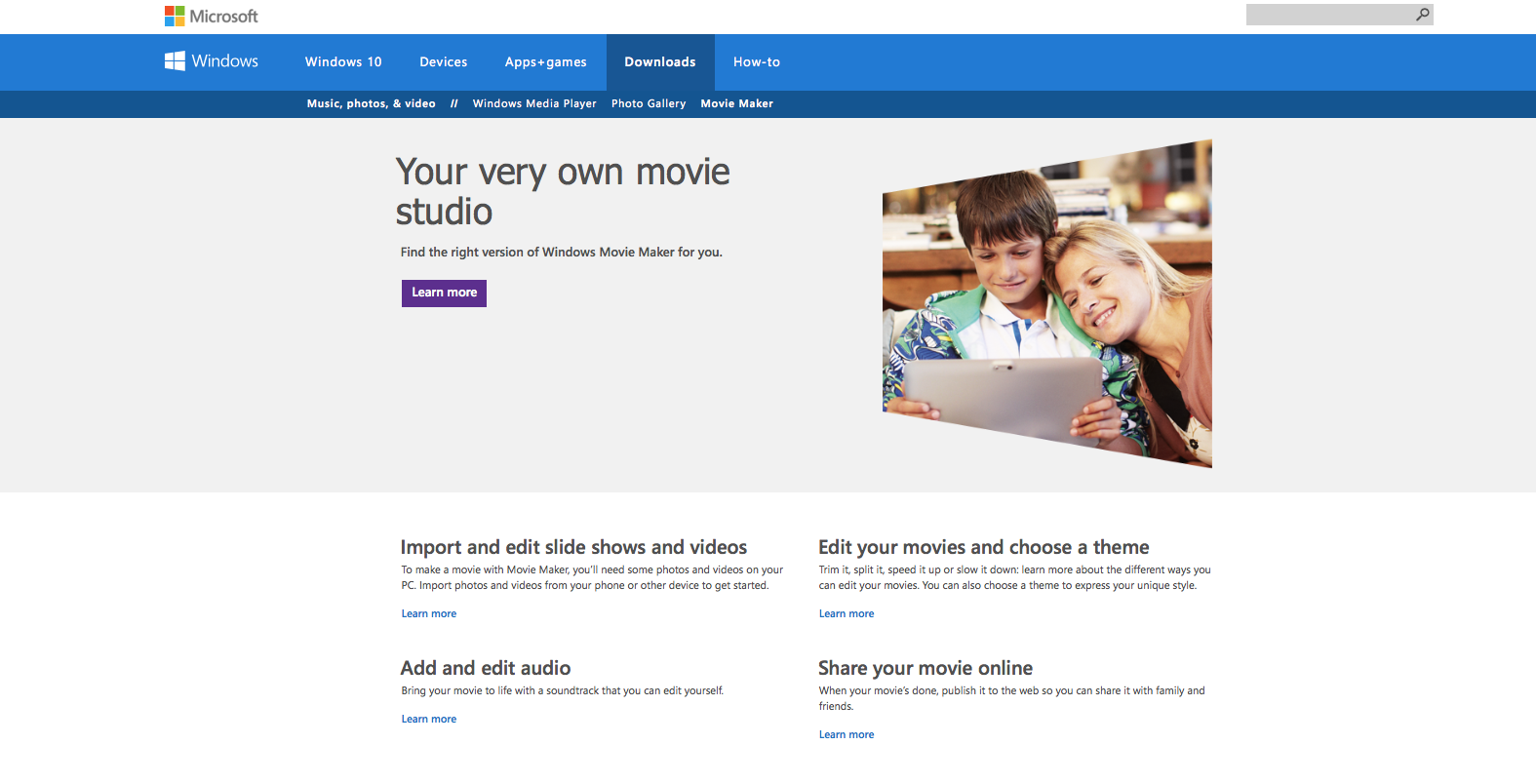Click Learn more under Share your movie online
The height and width of the screenshot is (784, 1536).
[847, 735]
